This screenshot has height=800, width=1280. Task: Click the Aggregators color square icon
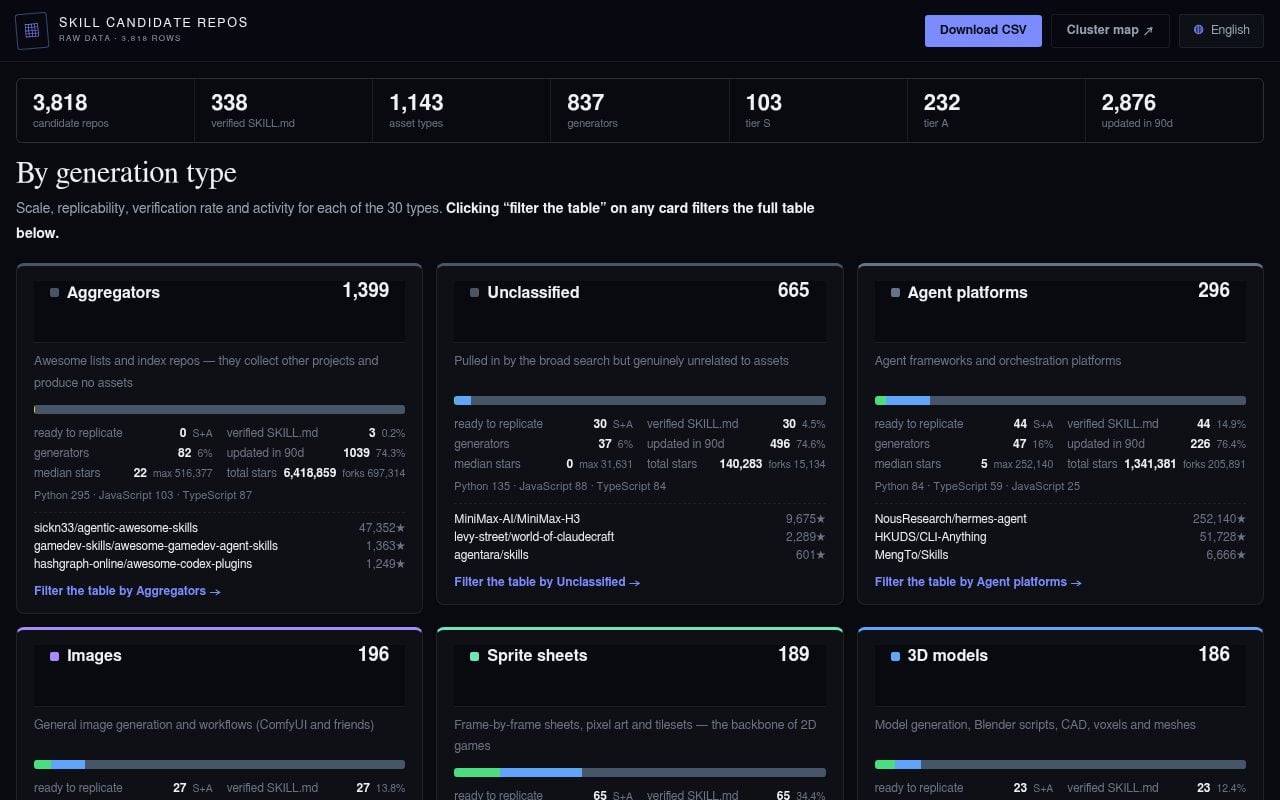(54, 293)
